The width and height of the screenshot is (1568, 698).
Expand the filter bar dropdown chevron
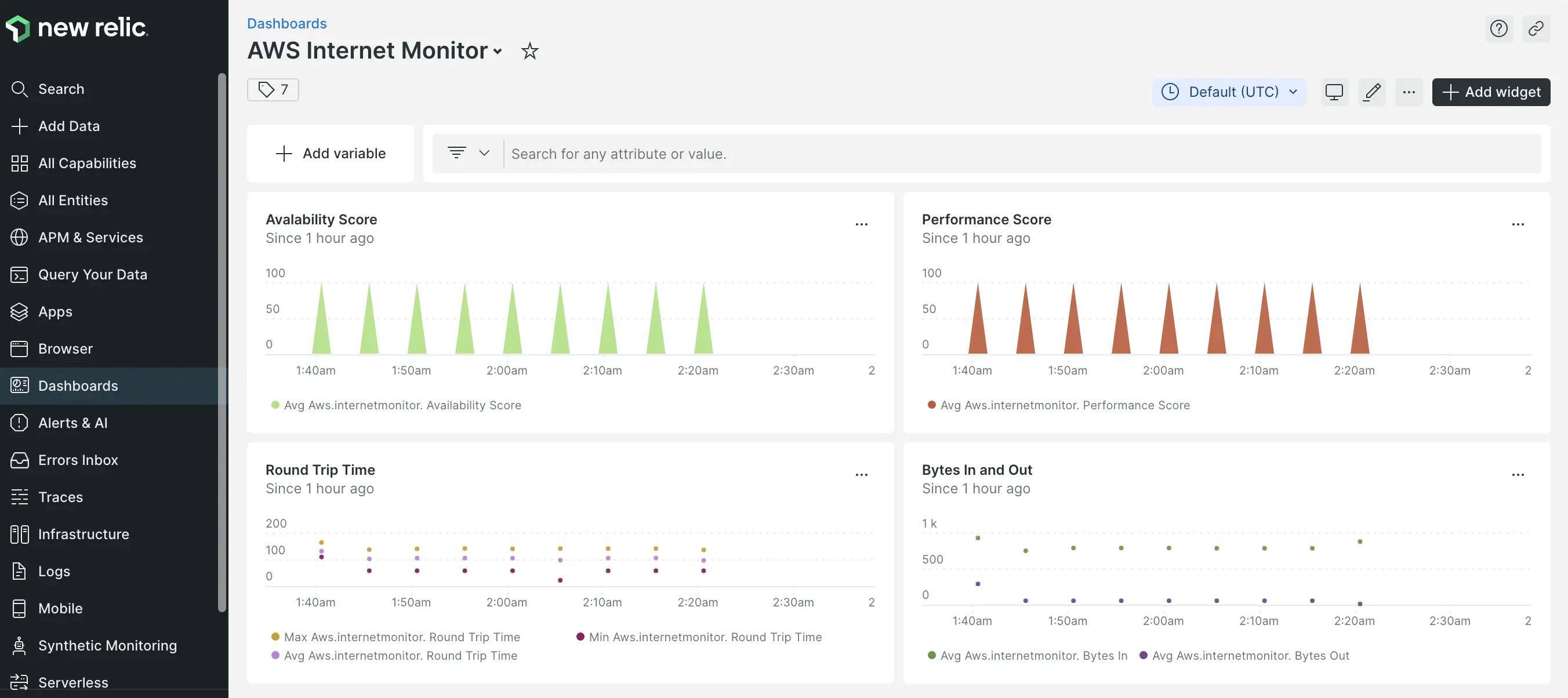[484, 154]
